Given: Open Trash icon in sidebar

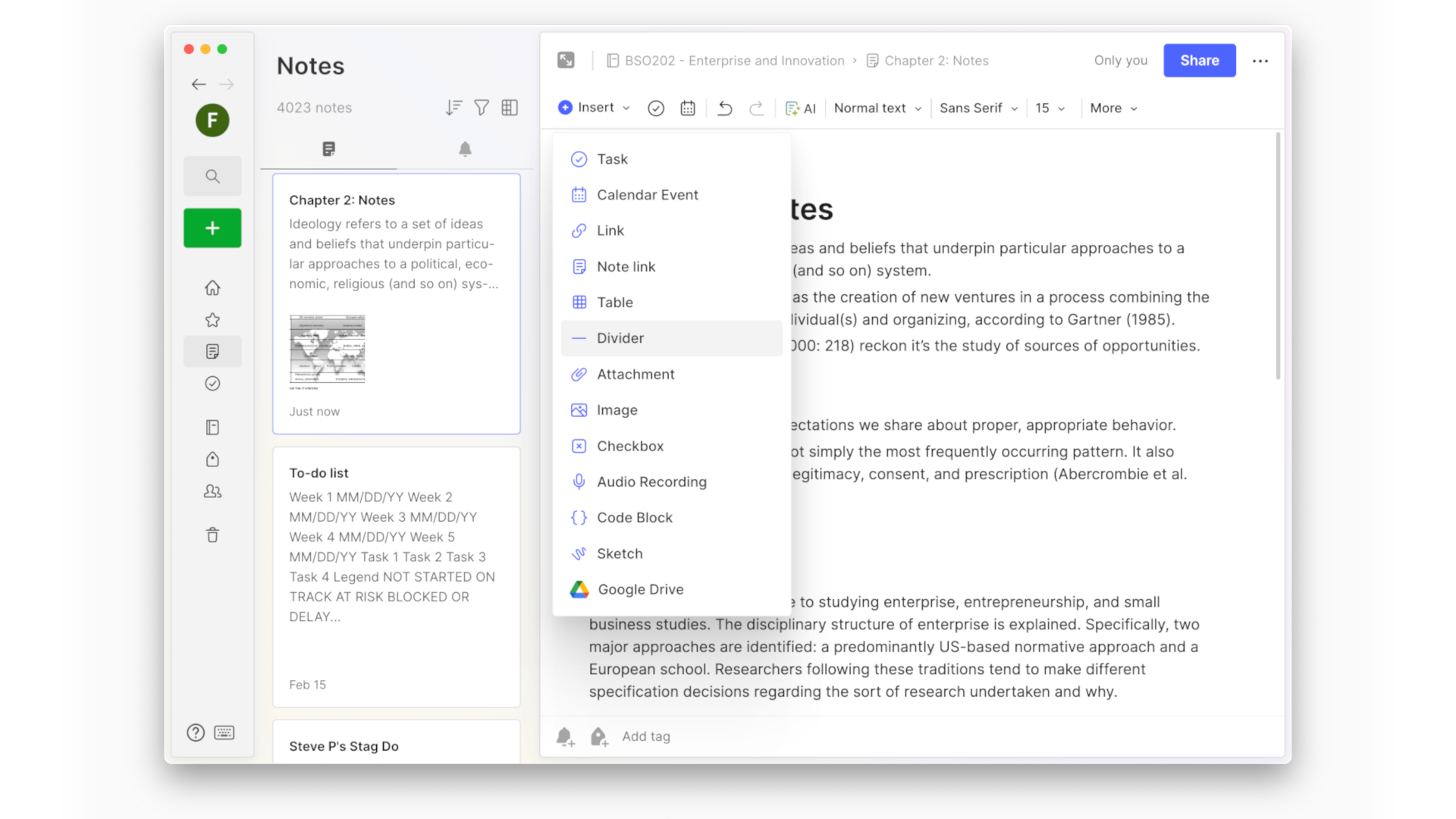Looking at the screenshot, I should pos(212,535).
